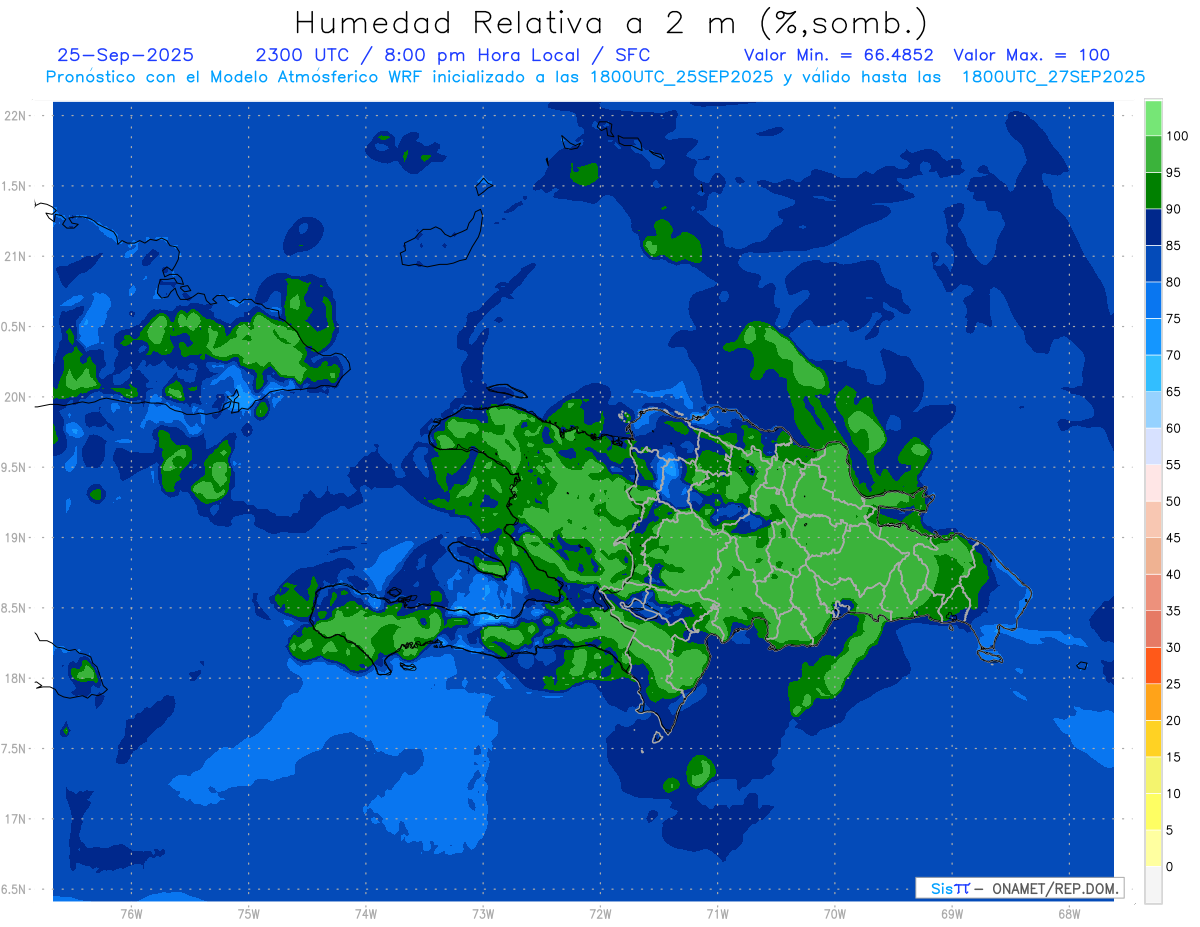Click the Pronóstico con el Modelo WRF line
The height and width of the screenshot is (927, 1200).
595,77
